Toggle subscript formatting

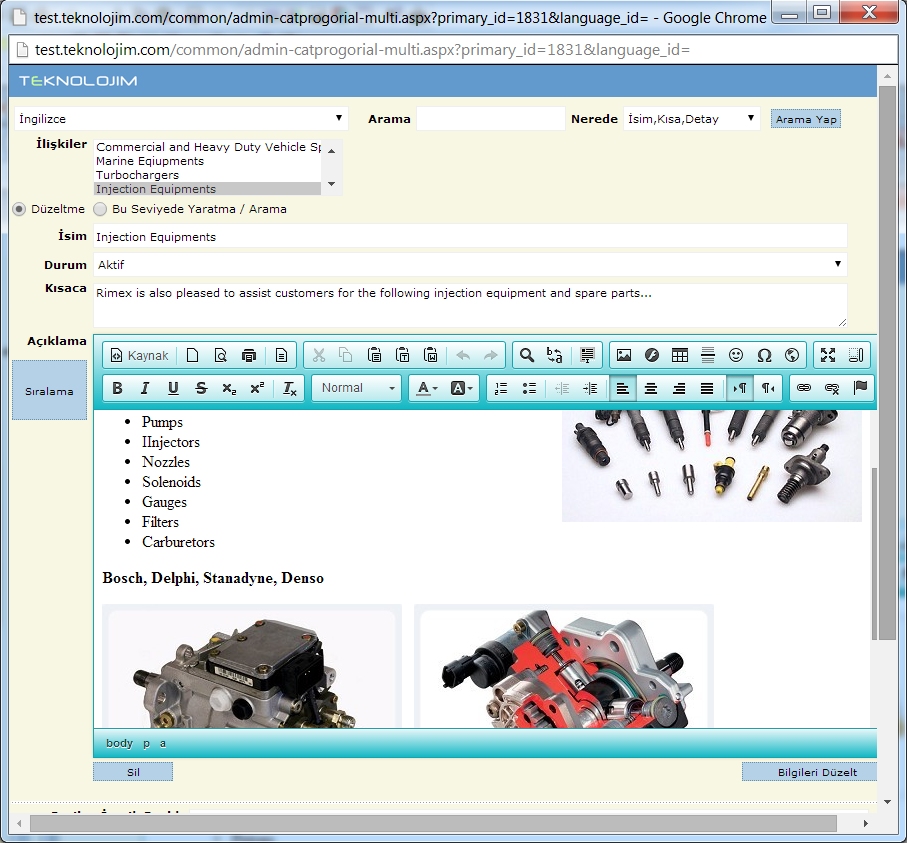coord(229,388)
